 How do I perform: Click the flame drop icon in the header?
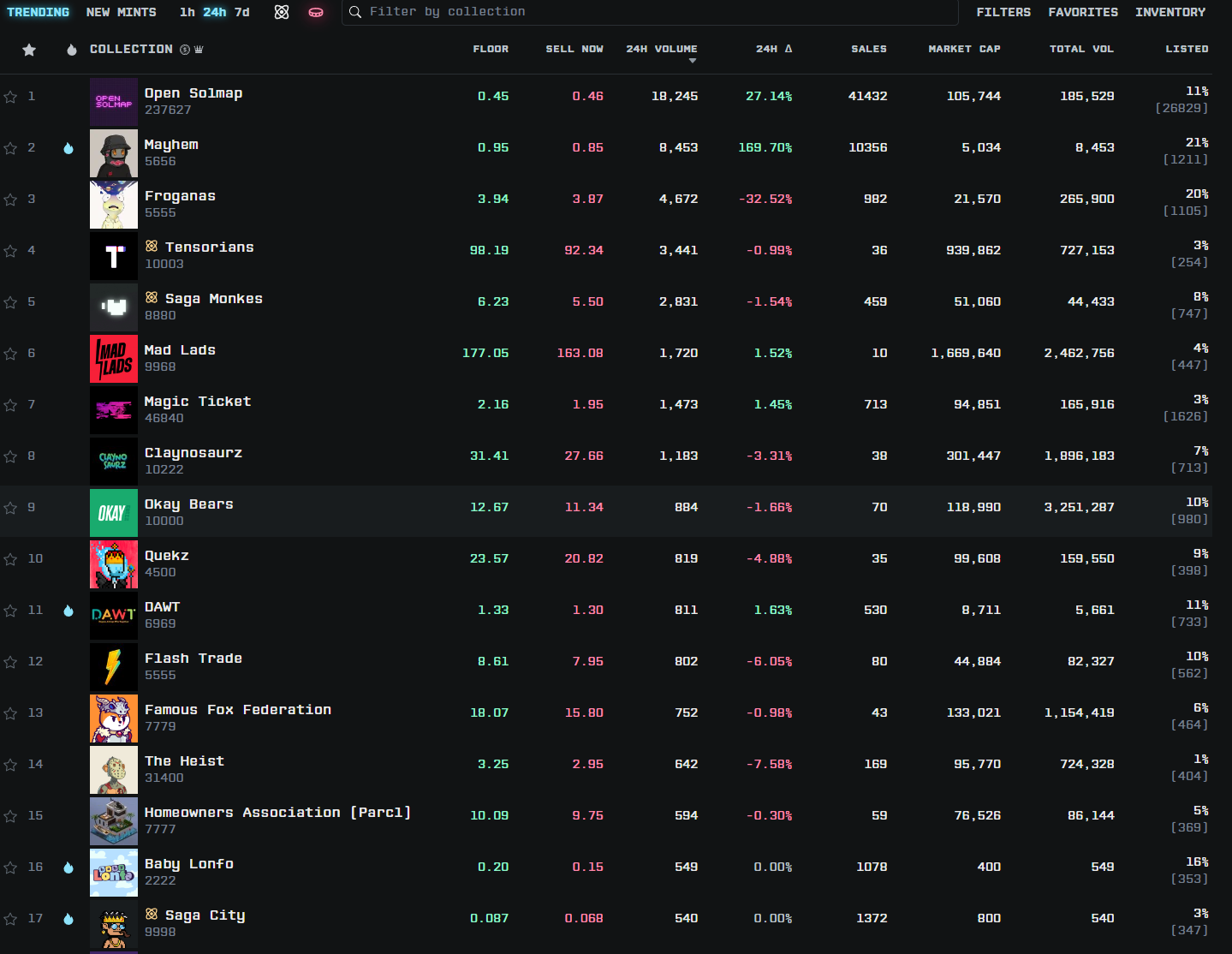pyautogui.click(x=72, y=50)
